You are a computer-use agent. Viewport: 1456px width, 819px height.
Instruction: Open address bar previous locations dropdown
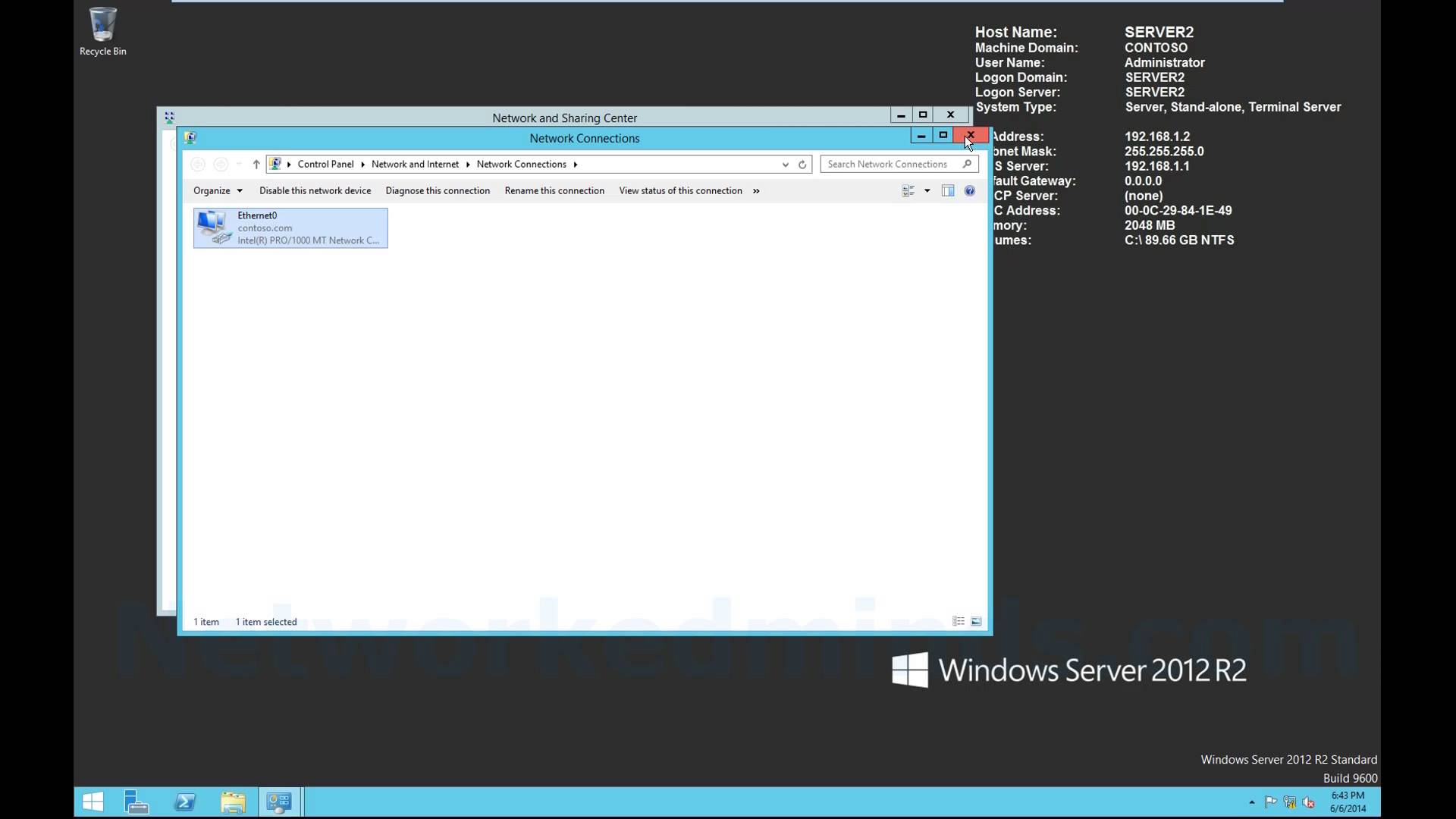tap(785, 164)
